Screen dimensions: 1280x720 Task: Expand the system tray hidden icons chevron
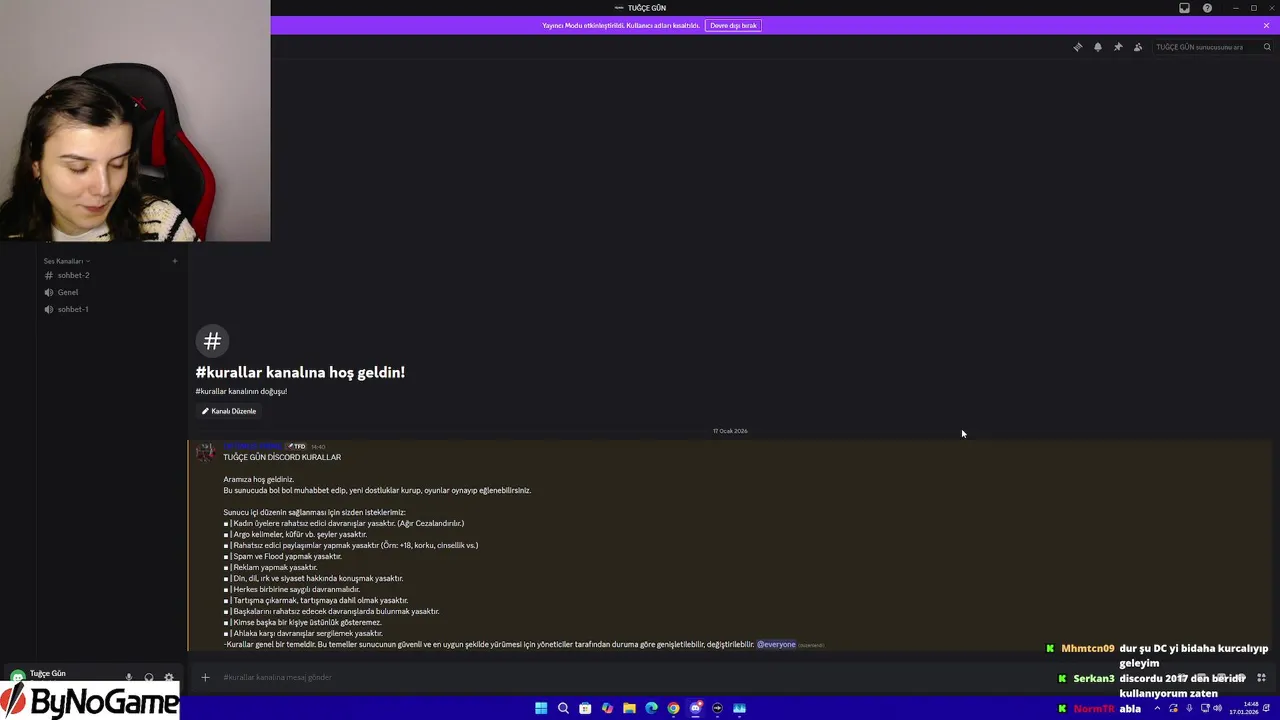[x=1157, y=708]
